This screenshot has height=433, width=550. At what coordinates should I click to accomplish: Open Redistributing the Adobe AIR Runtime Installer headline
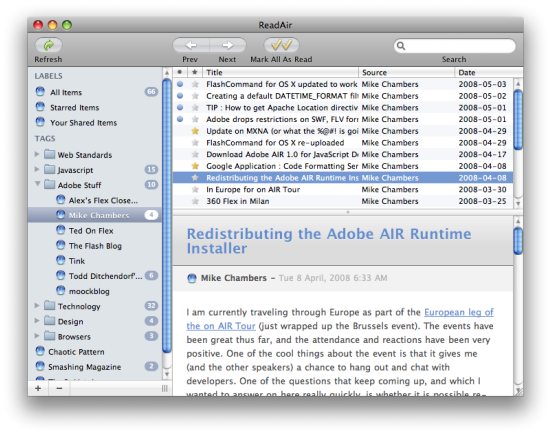(x=329, y=241)
